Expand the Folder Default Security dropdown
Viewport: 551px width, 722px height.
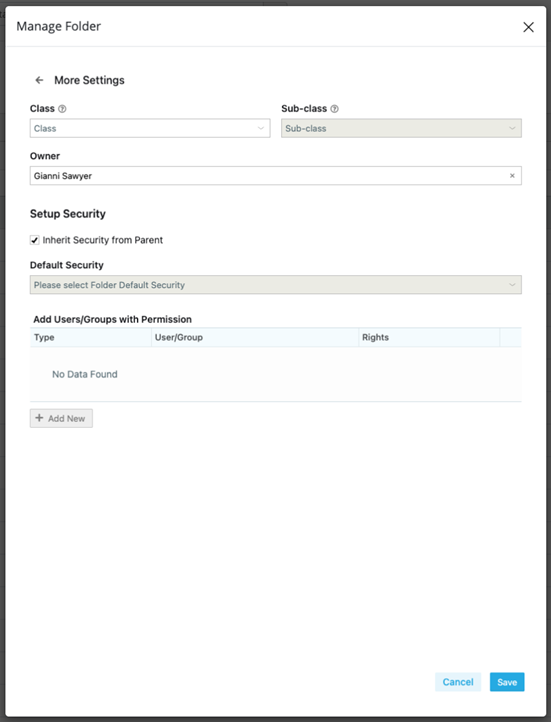coord(276,285)
